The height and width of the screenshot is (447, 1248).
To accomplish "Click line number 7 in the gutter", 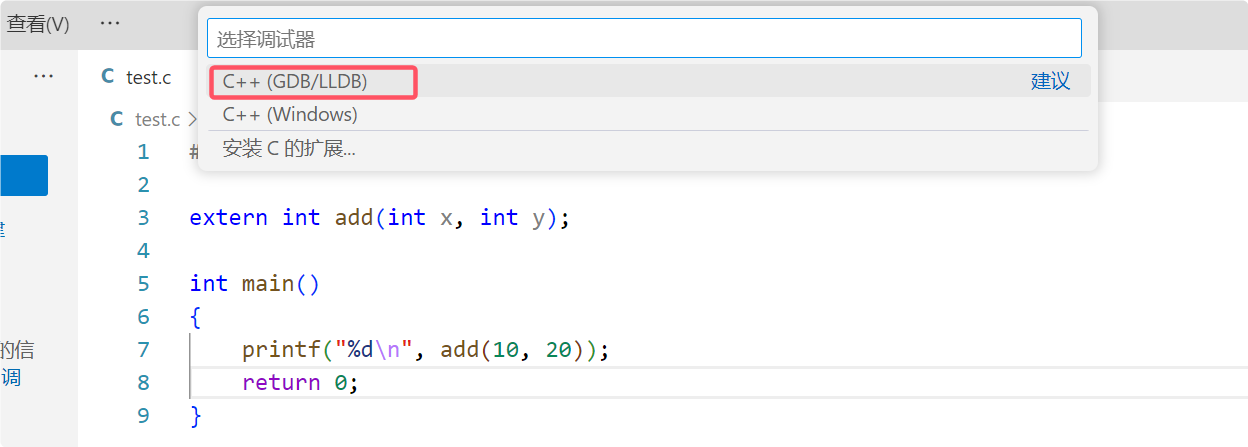I will (x=143, y=349).
